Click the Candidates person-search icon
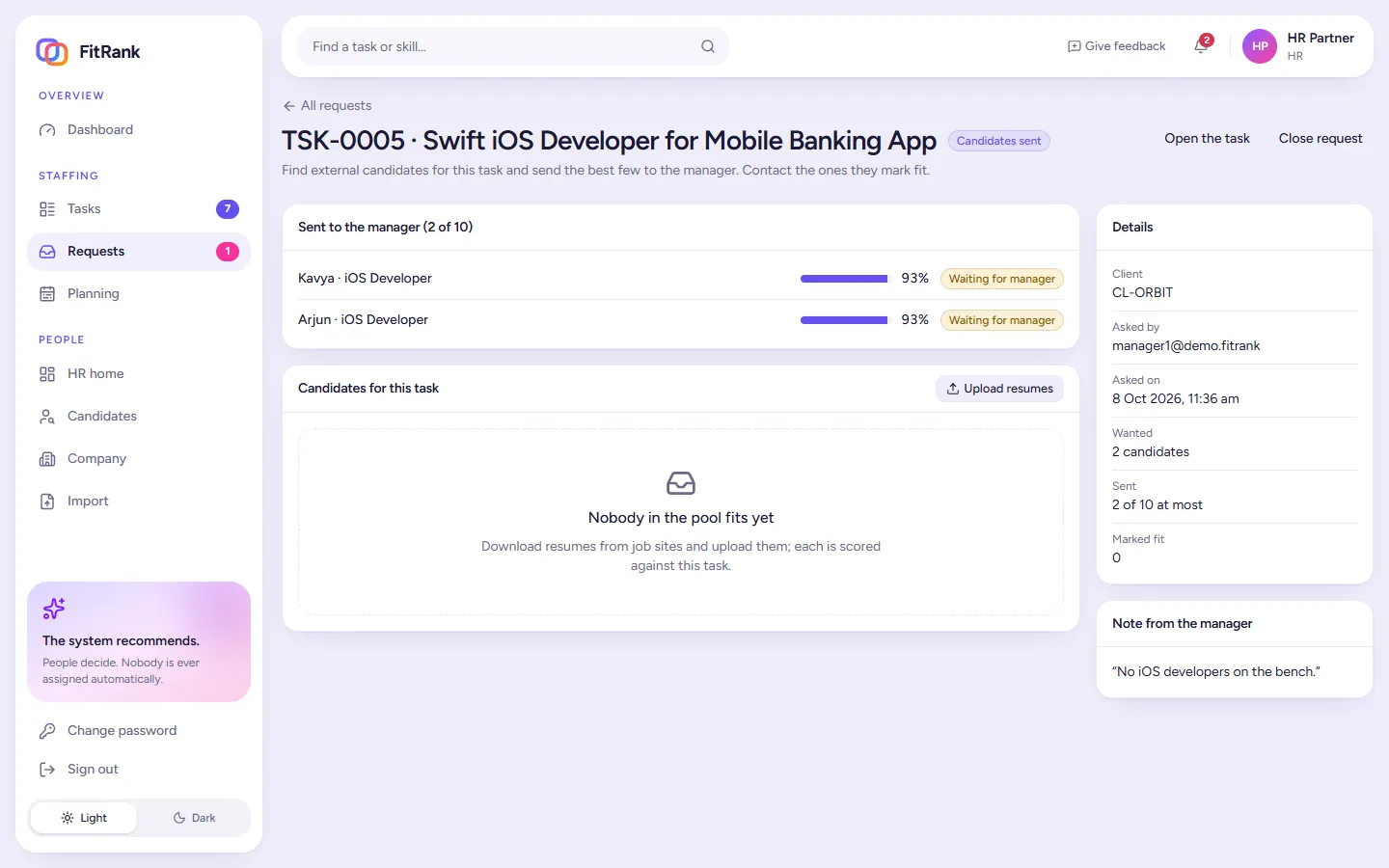The width and height of the screenshot is (1389, 868). [x=47, y=417]
